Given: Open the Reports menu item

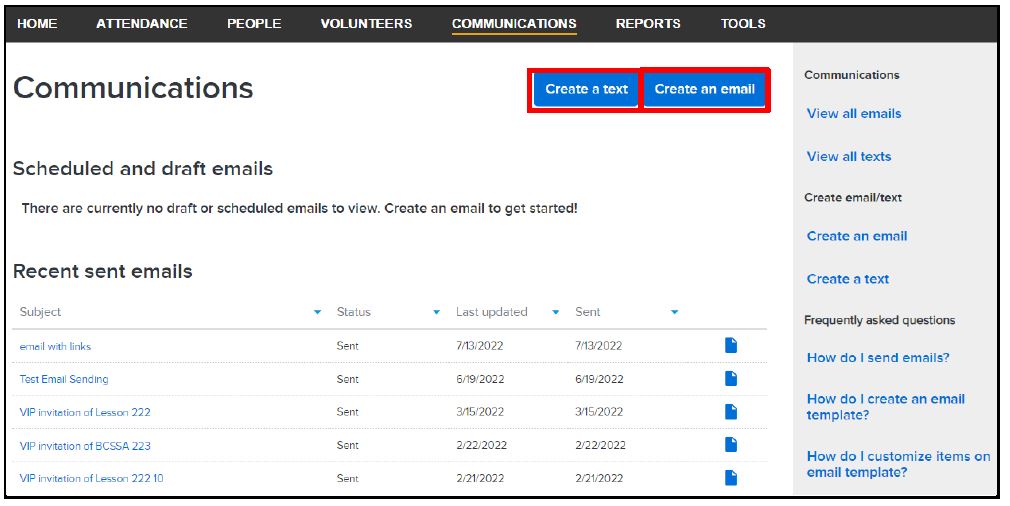Looking at the screenshot, I should (648, 23).
